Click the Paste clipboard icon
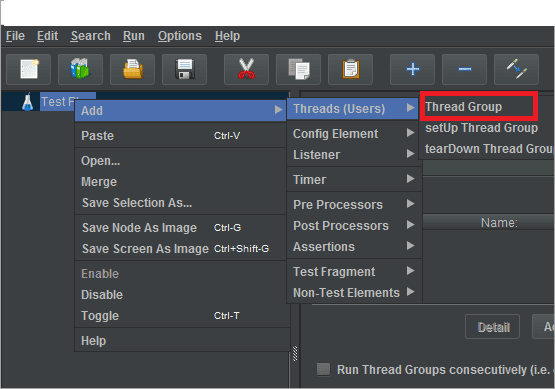 (x=350, y=69)
